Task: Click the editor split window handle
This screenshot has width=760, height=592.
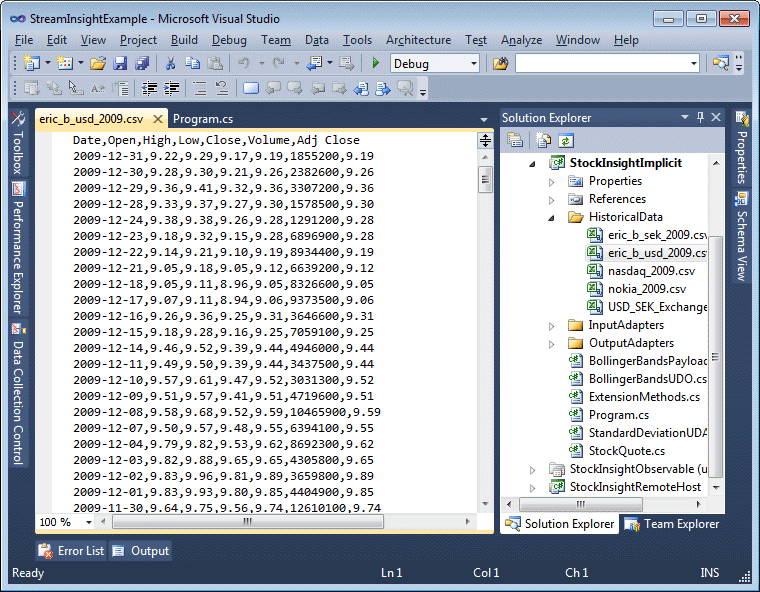Action: [x=485, y=141]
